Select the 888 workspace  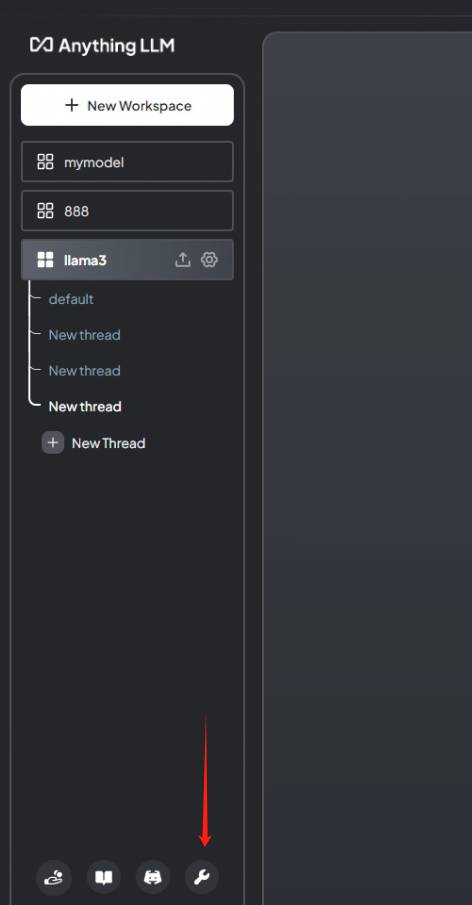pyautogui.click(x=128, y=211)
